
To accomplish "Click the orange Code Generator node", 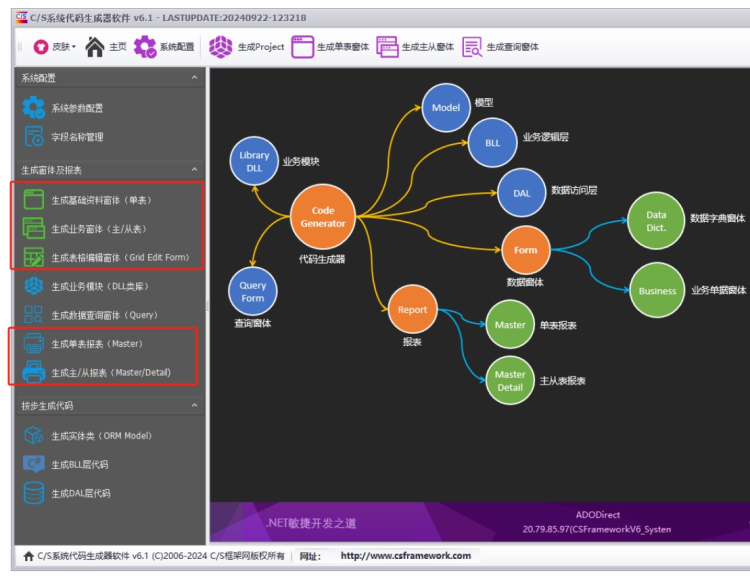I will (x=323, y=217).
